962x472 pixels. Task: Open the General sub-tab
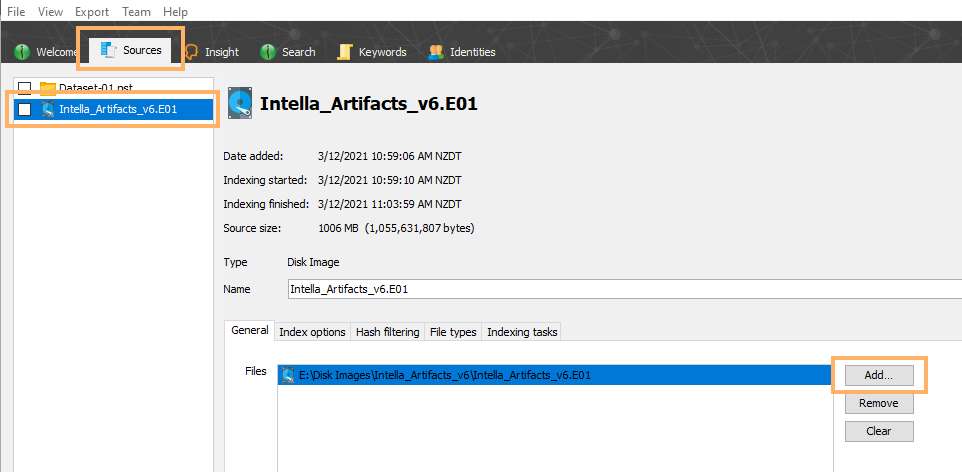pos(250,330)
